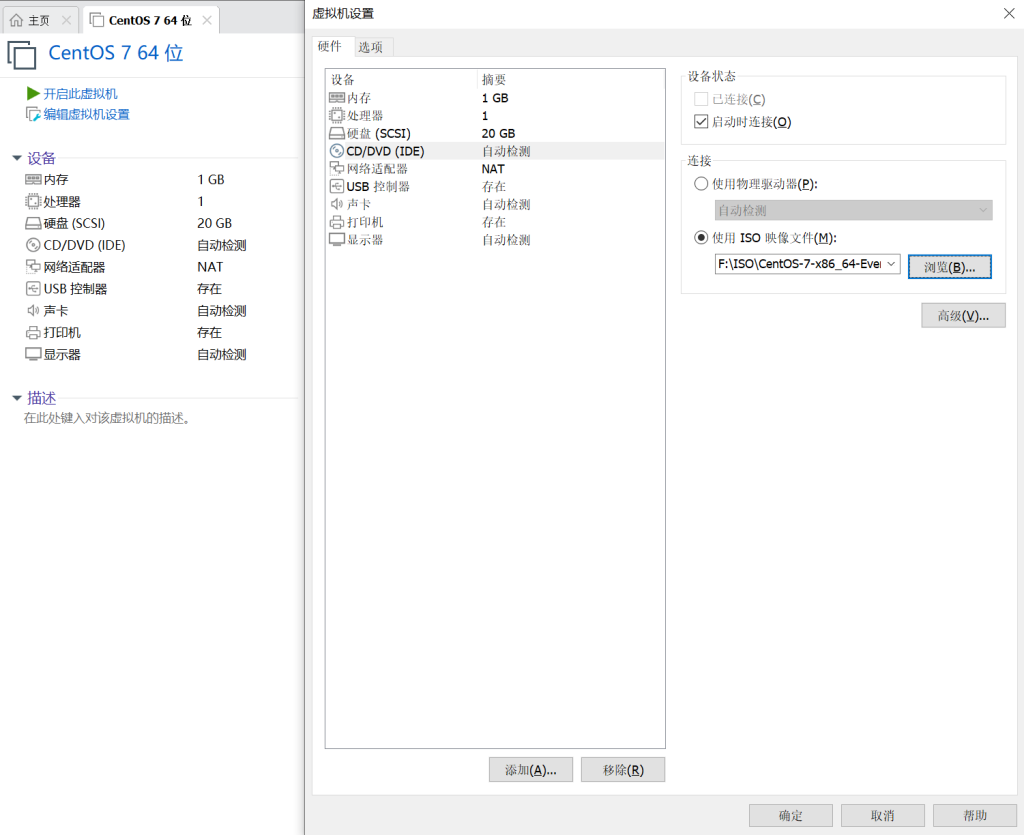
Task: Click the CD/DVD (IDE) disc icon in the dialog list
Action: (x=336, y=151)
